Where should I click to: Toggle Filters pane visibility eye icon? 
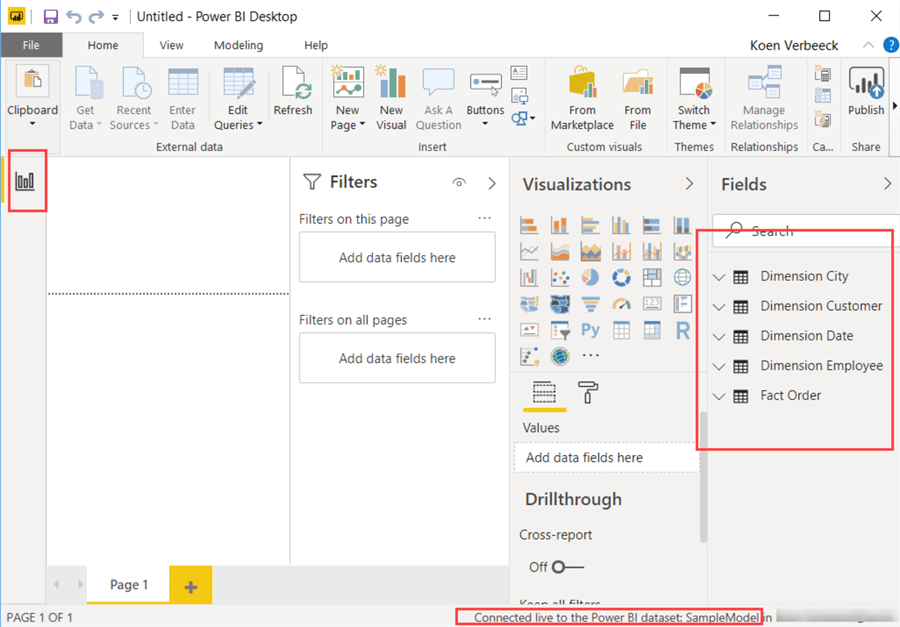click(459, 183)
